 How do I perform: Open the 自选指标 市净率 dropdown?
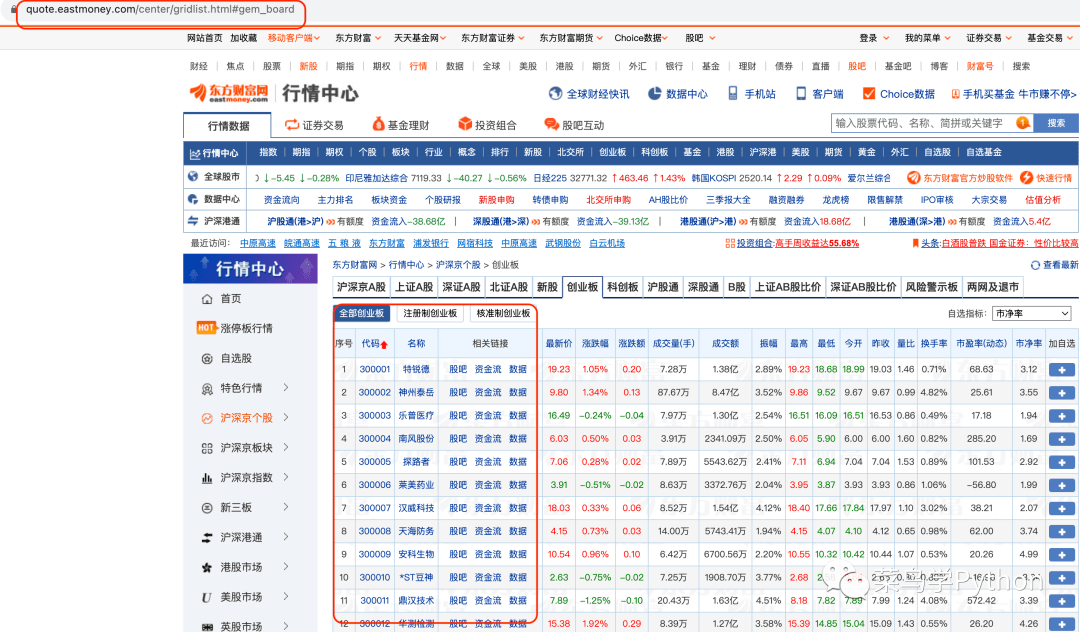(1031, 313)
